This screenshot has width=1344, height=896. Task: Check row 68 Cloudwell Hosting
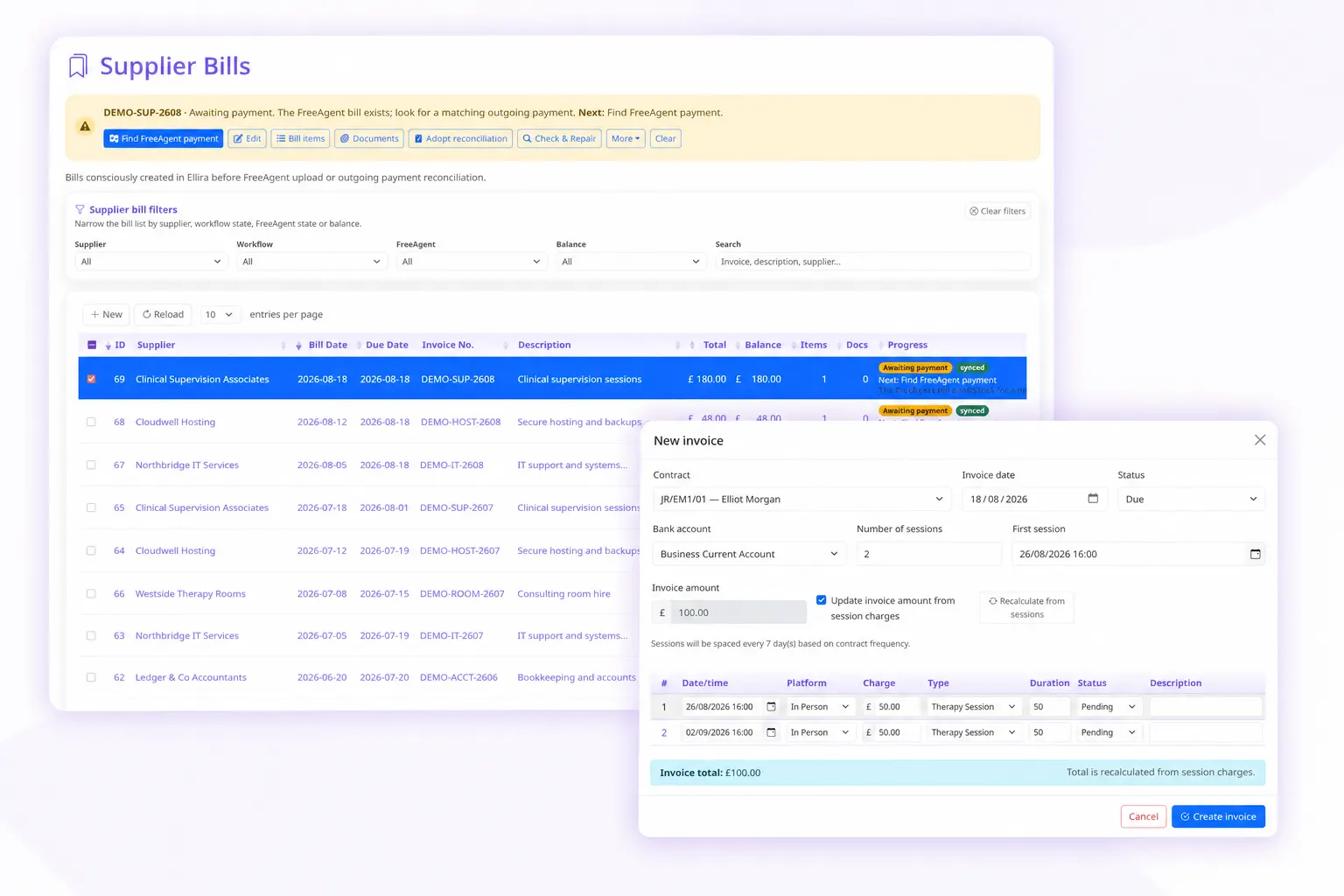click(91, 422)
